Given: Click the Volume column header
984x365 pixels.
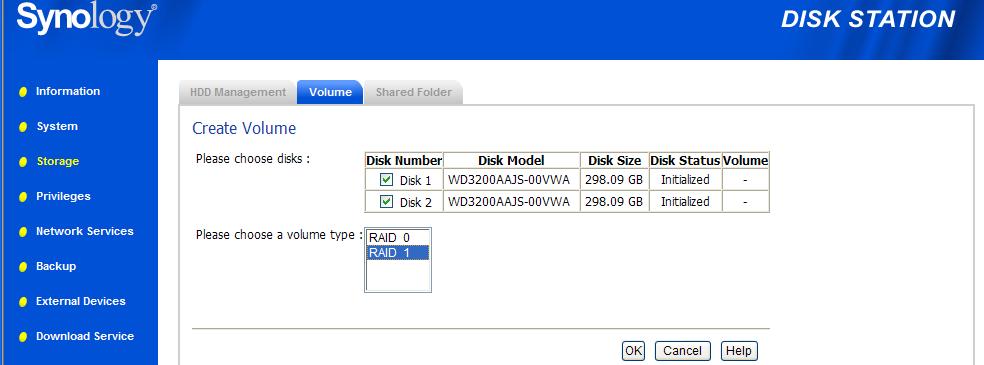Looking at the screenshot, I should 746,161.
